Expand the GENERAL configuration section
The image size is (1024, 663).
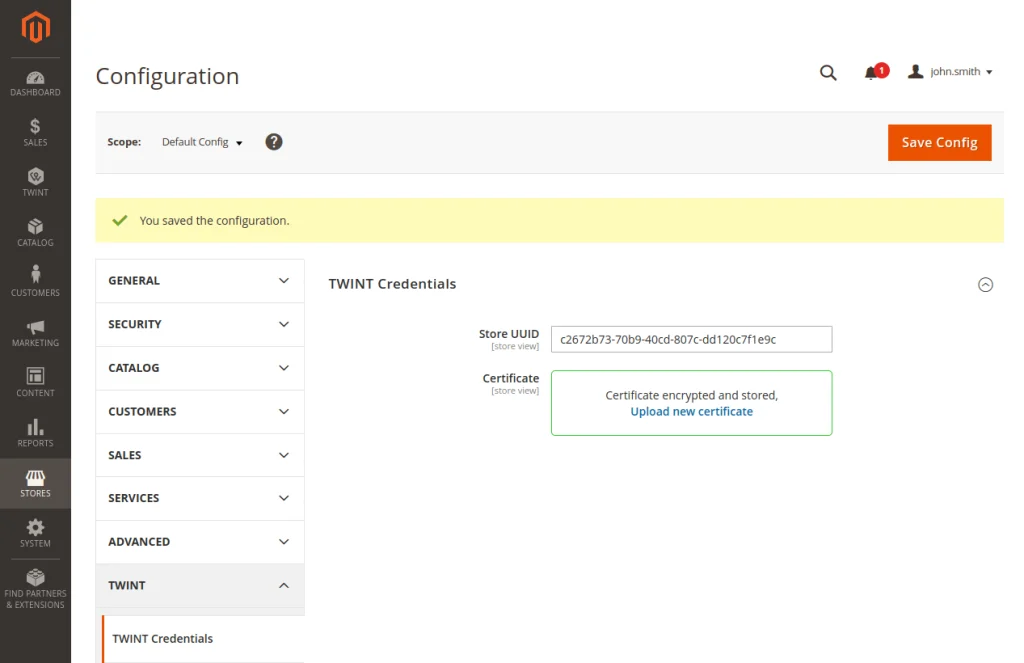click(x=200, y=281)
